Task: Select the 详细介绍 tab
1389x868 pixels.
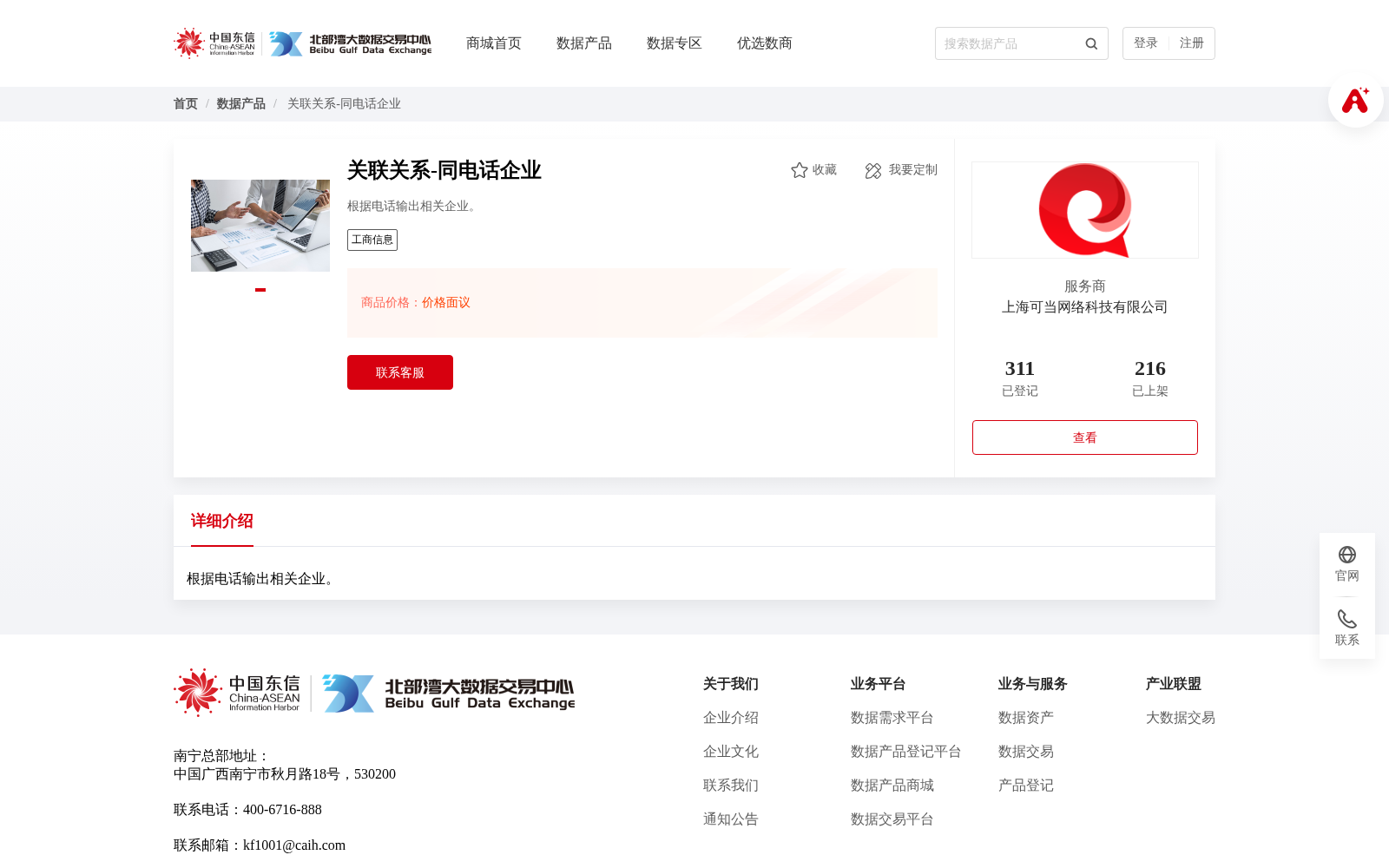Action: [x=222, y=521]
